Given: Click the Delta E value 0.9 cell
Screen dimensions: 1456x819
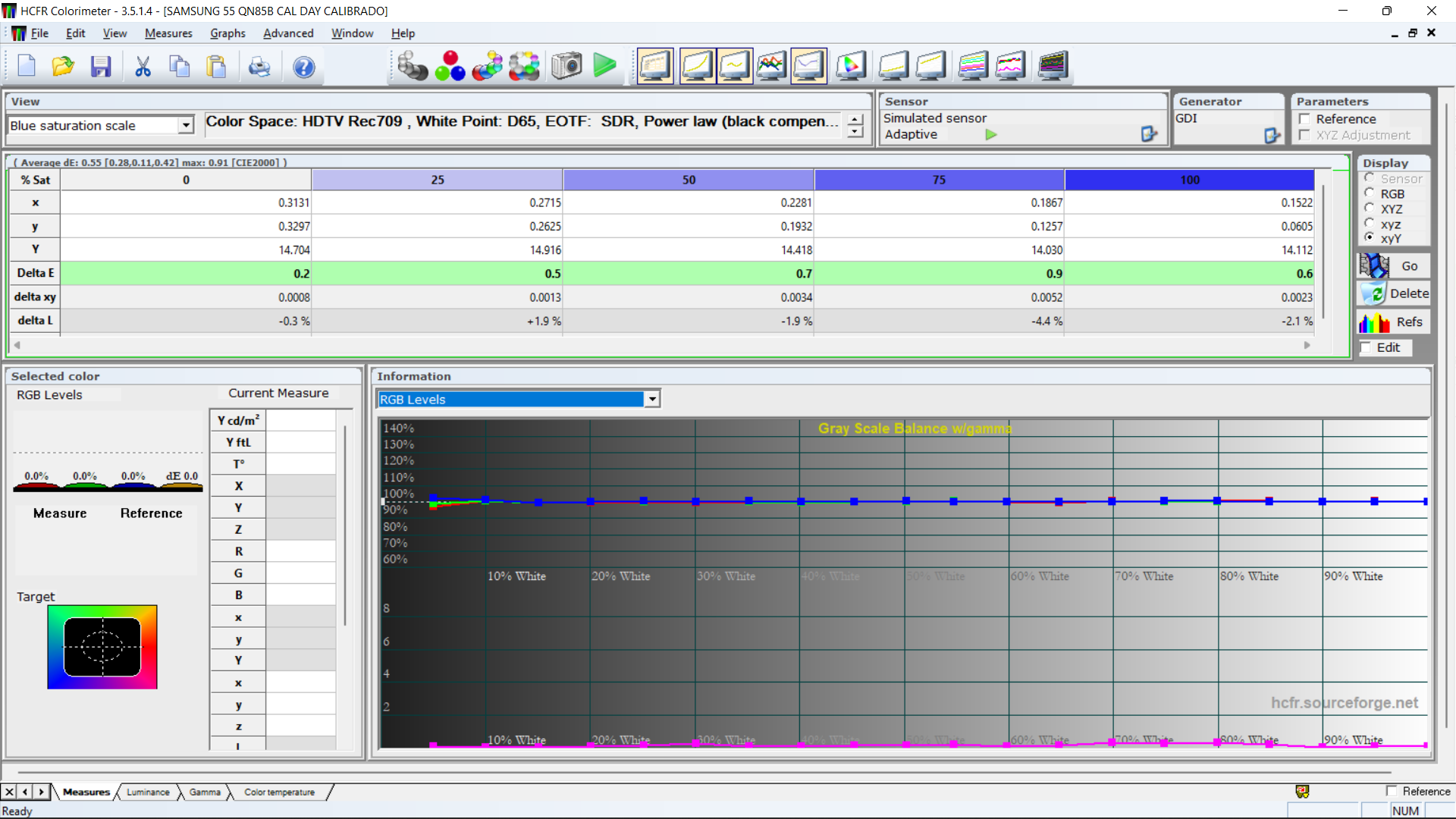Looking at the screenshot, I should (x=940, y=274).
